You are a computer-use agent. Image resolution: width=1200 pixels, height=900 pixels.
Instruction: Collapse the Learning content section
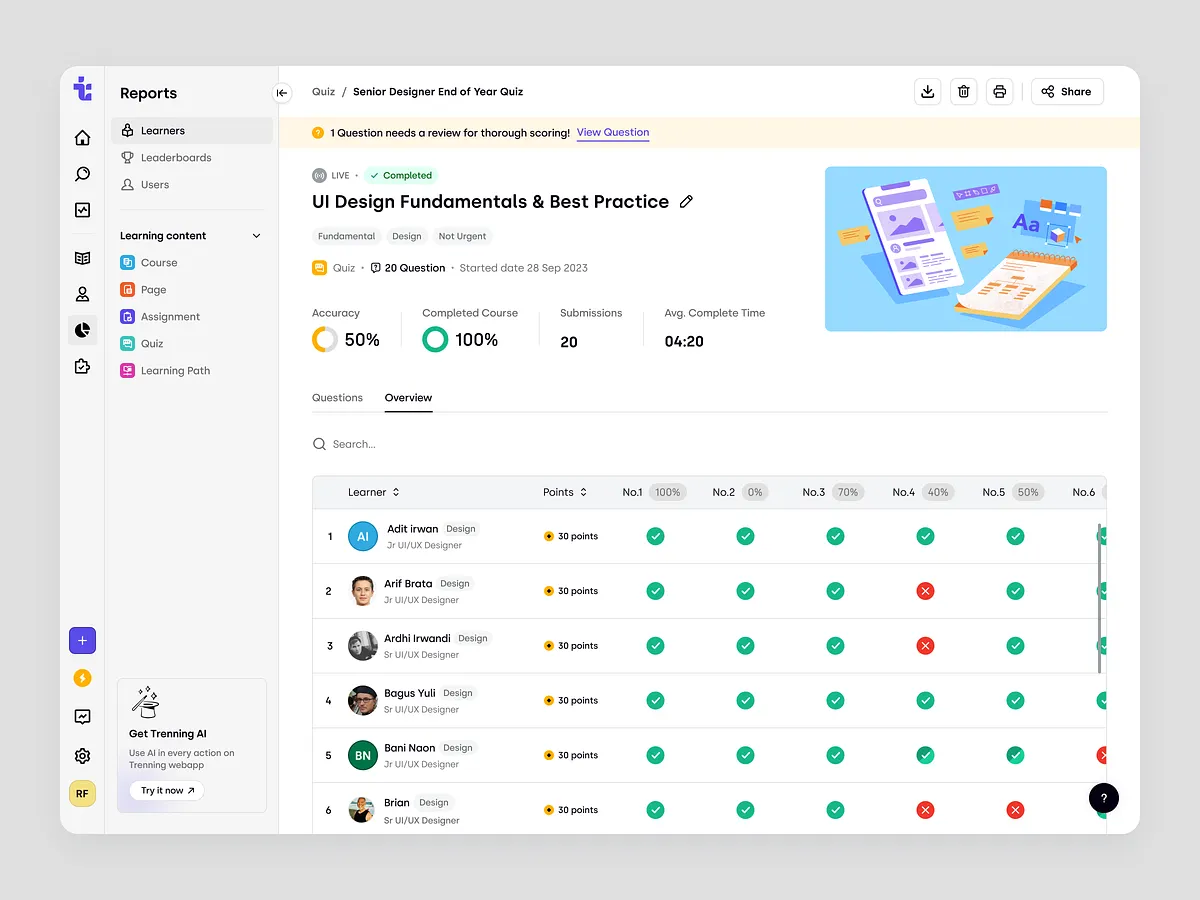point(256,235)
